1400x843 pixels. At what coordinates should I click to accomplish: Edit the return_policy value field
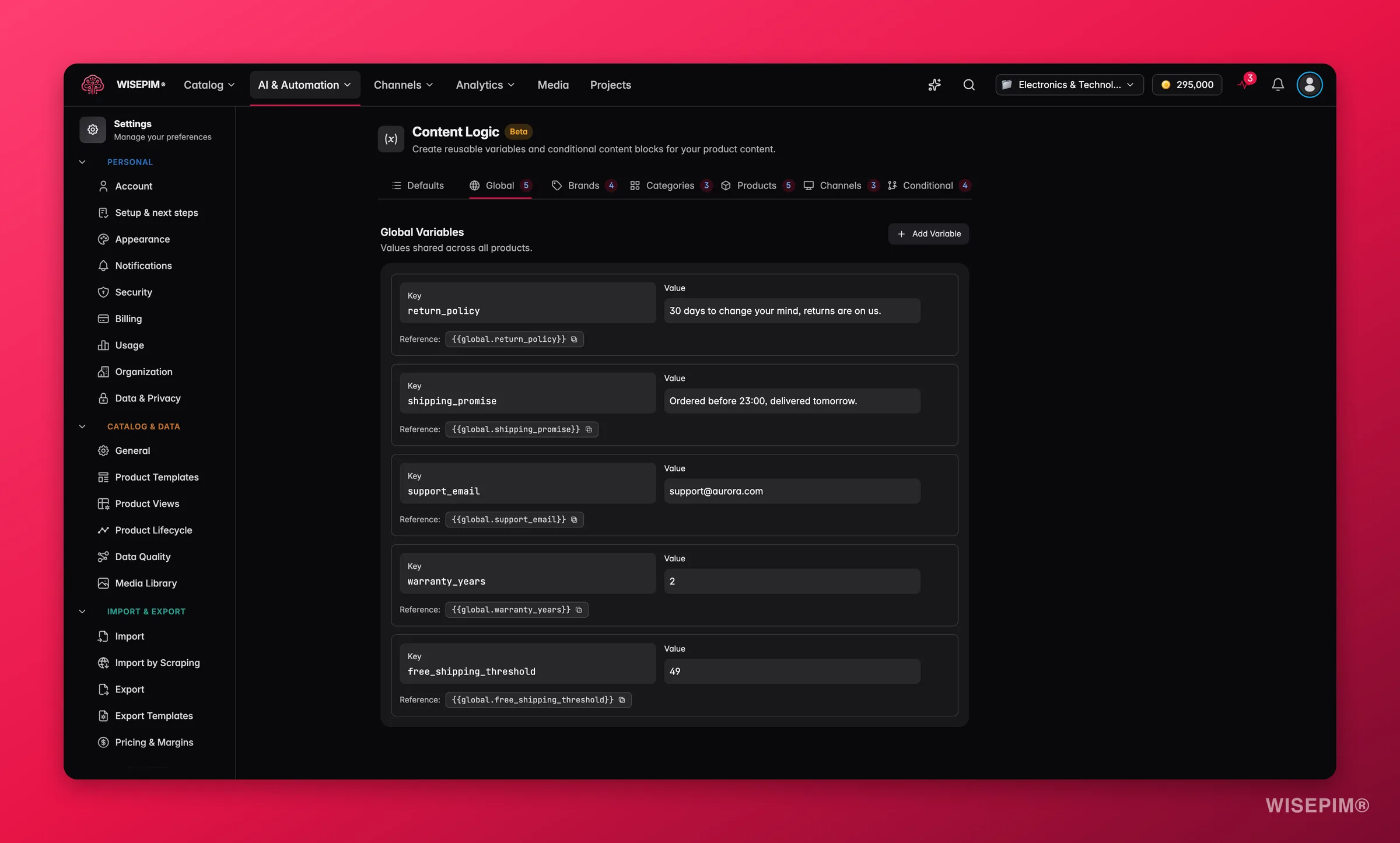pos(792,311)
